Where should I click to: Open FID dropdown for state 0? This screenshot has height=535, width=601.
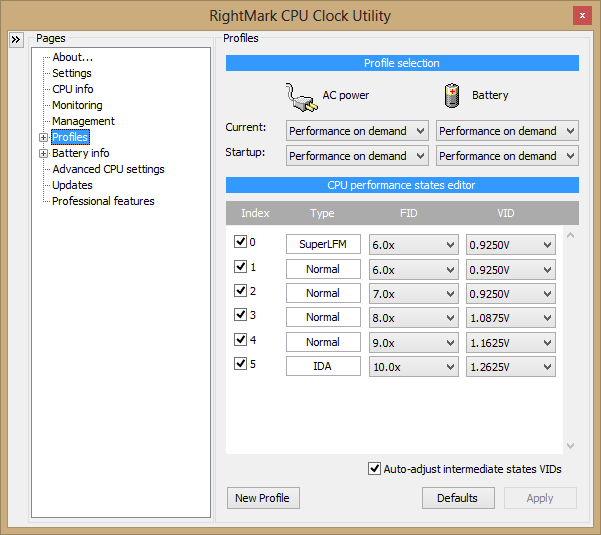(x=414, y=245)
